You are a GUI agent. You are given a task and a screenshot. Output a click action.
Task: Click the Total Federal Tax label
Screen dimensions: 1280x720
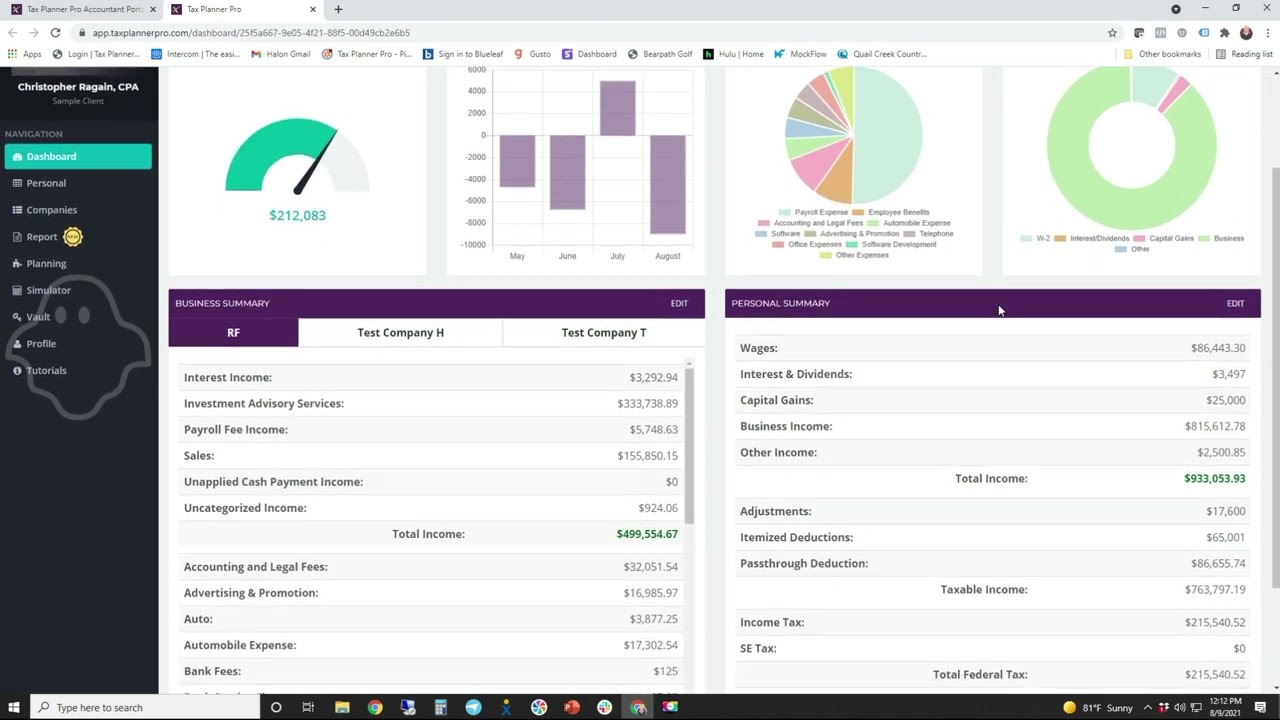pos(980,674)
